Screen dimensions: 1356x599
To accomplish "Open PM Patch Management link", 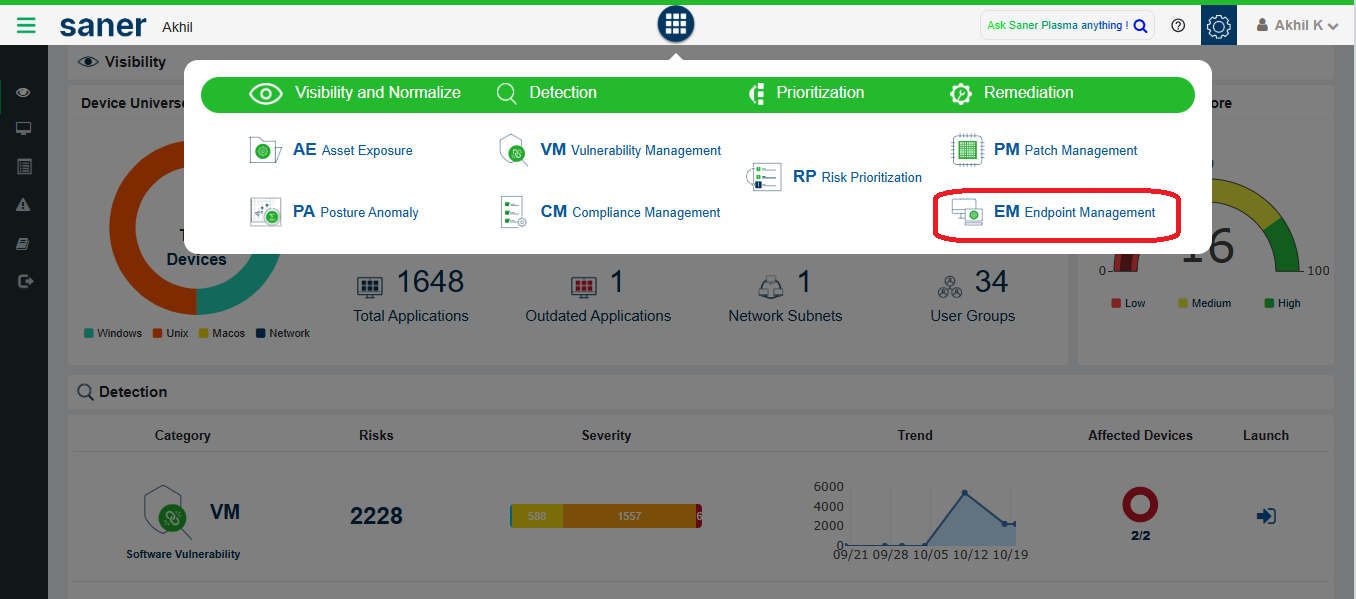I will 1066,150.
